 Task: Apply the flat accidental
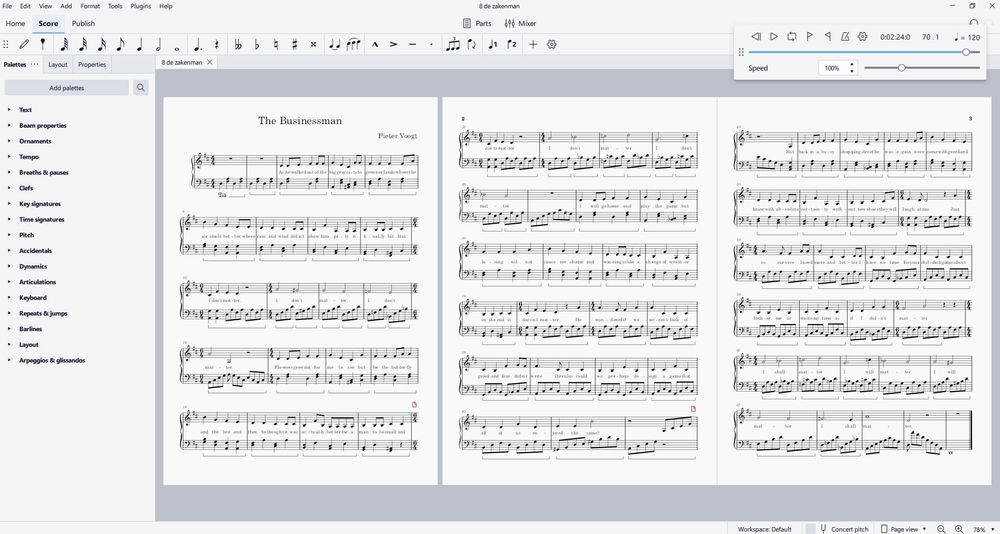256,45
